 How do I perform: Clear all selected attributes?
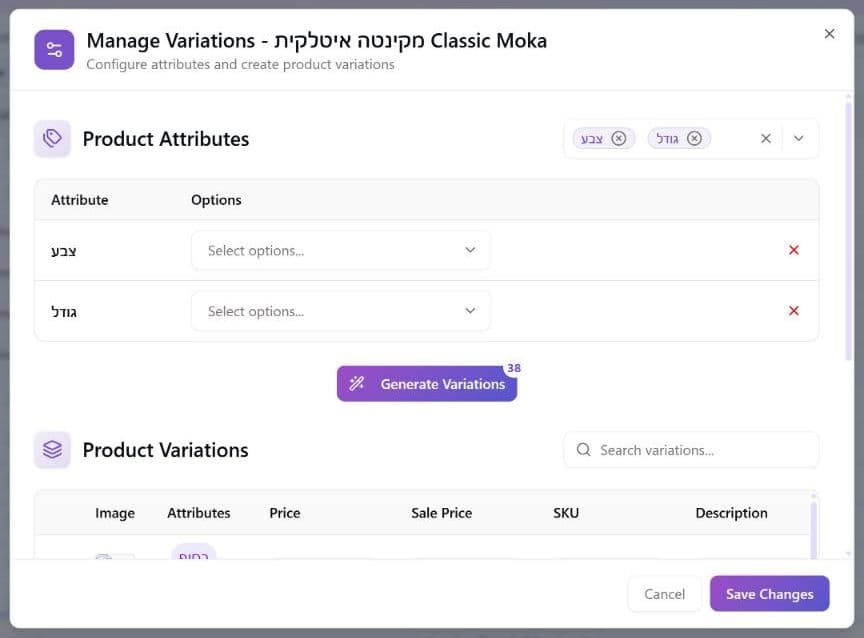pos(765,138)
